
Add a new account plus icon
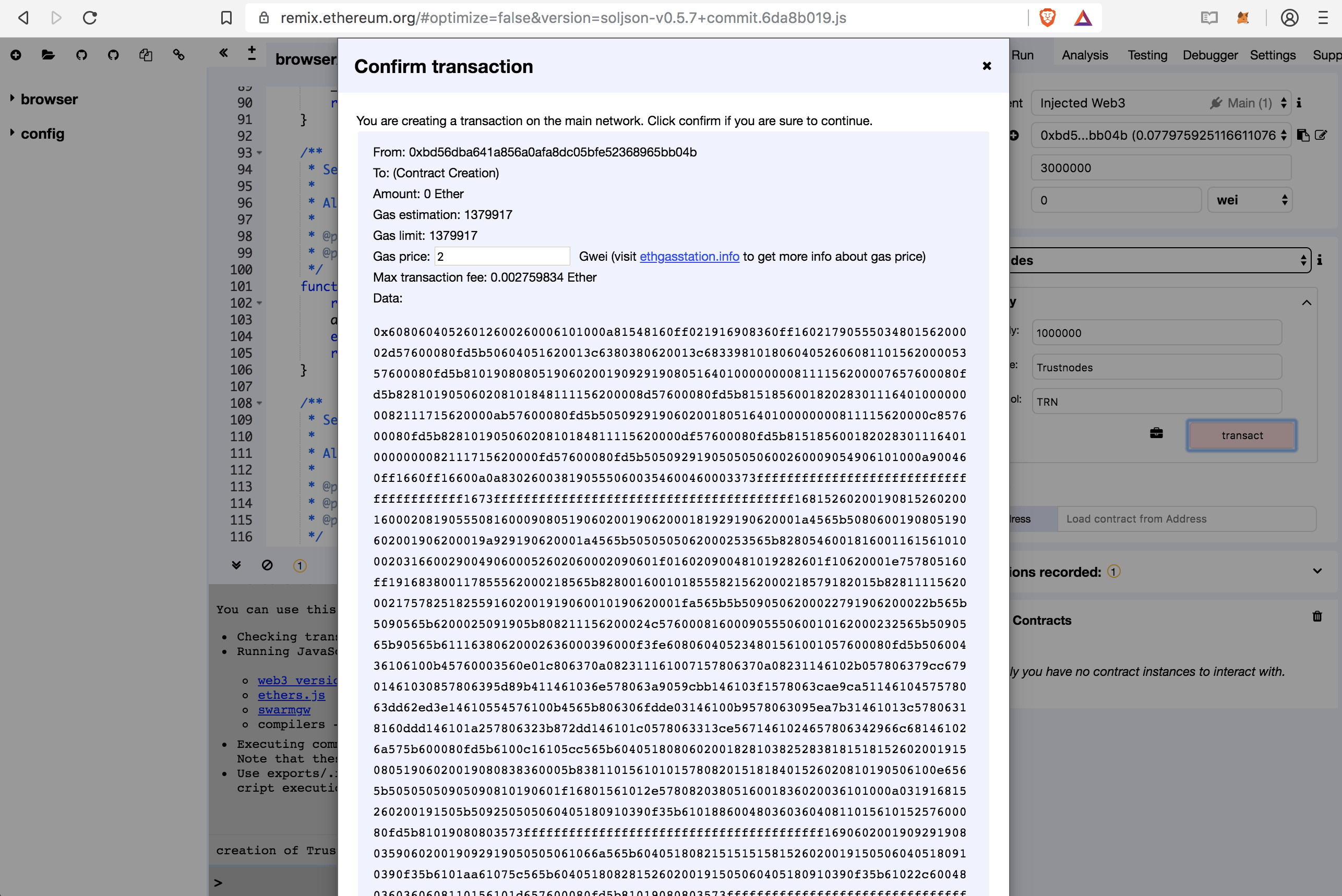(x=1014, y=136)
